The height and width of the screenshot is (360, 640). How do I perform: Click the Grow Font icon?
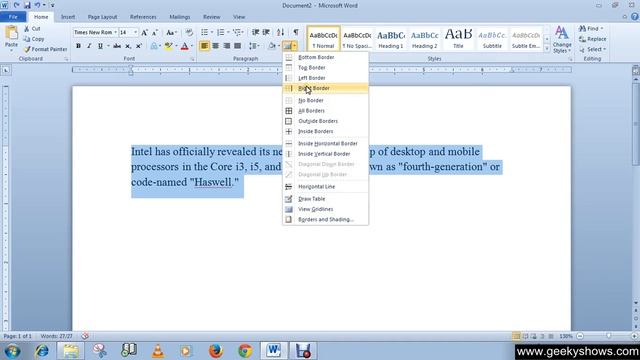tap(144, 33)
